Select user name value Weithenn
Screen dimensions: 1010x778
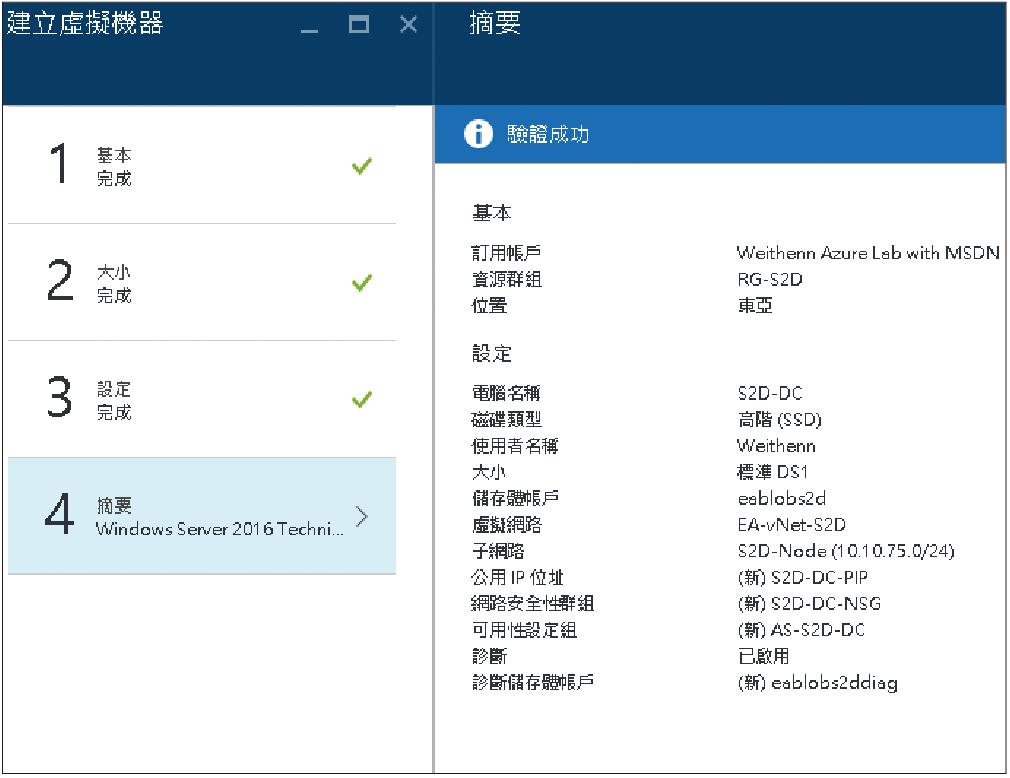776,446
